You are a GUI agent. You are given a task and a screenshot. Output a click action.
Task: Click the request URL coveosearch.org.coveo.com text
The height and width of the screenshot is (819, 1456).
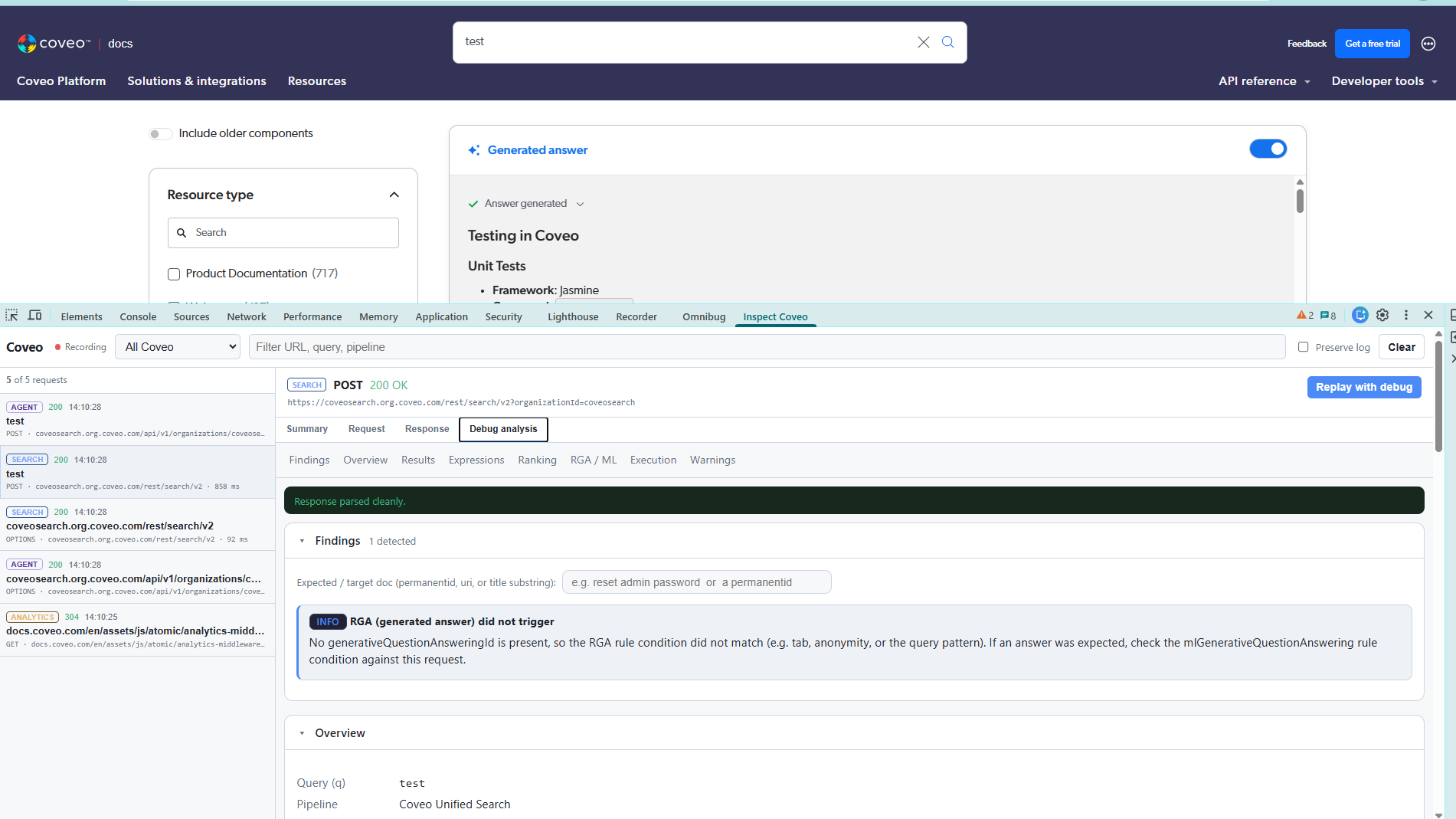tap(461, 402)
